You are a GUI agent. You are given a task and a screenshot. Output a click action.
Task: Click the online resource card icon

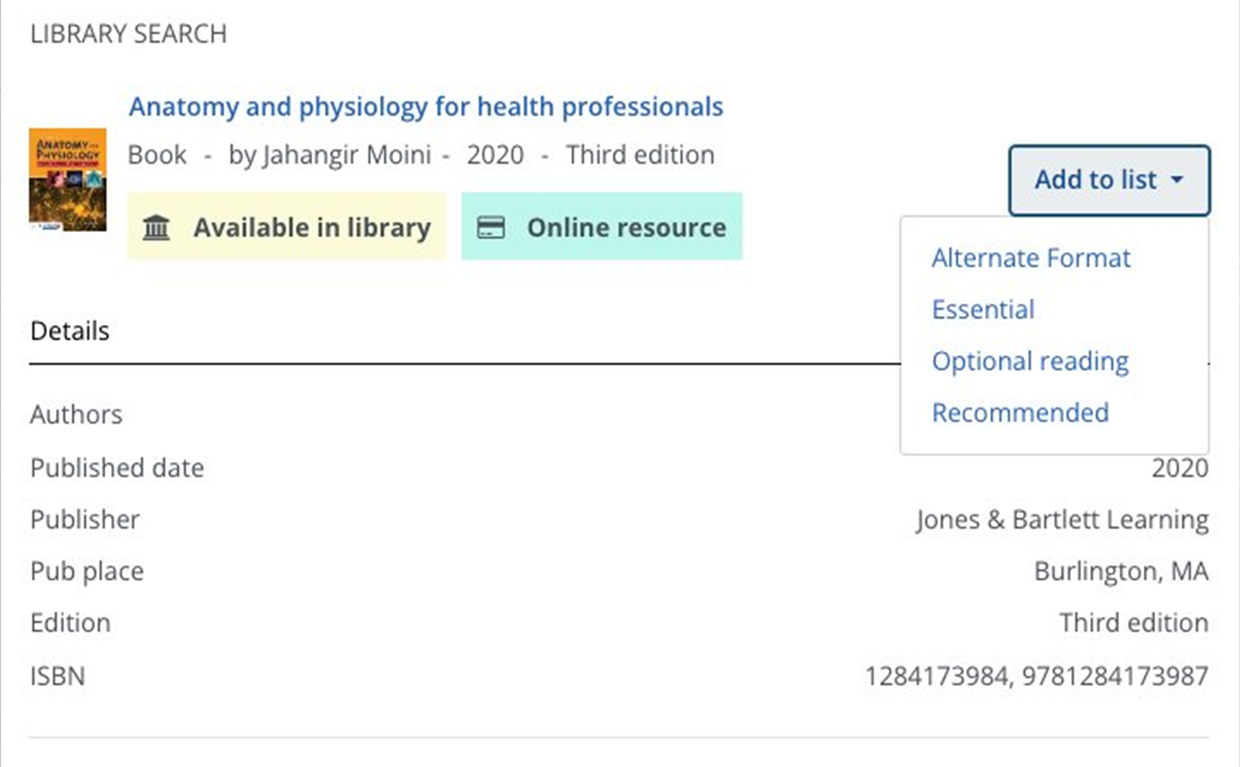(x=491, y=228)
